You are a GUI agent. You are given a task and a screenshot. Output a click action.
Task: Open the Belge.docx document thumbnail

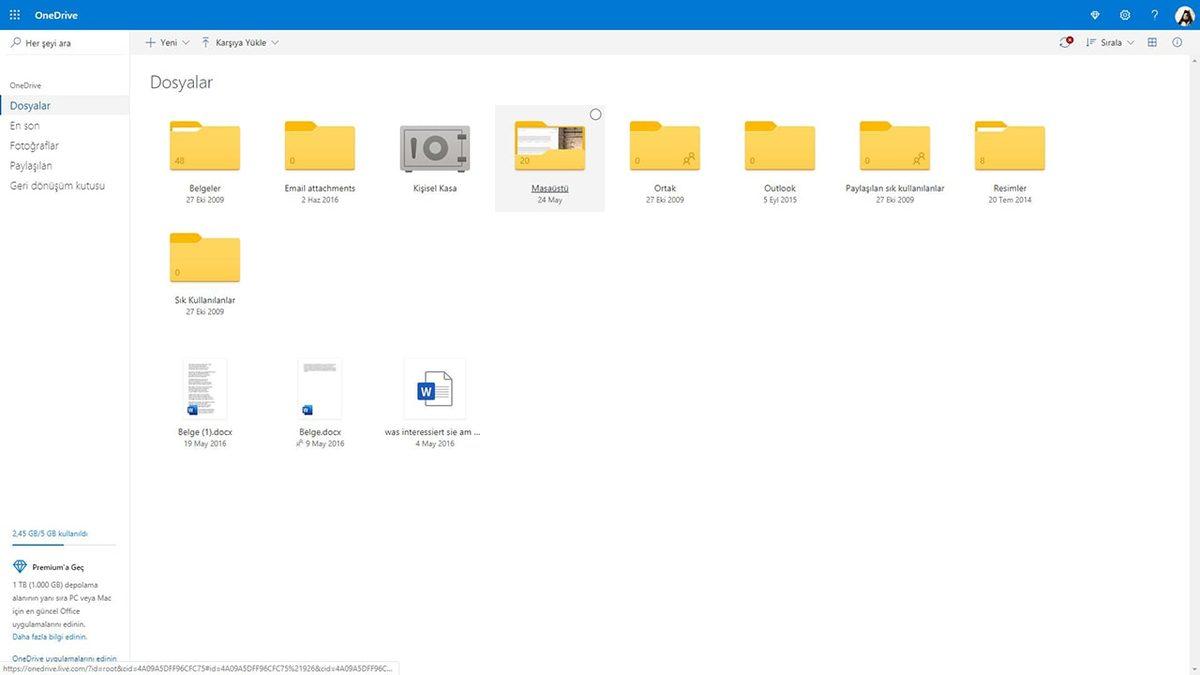(x=319, y=388)
